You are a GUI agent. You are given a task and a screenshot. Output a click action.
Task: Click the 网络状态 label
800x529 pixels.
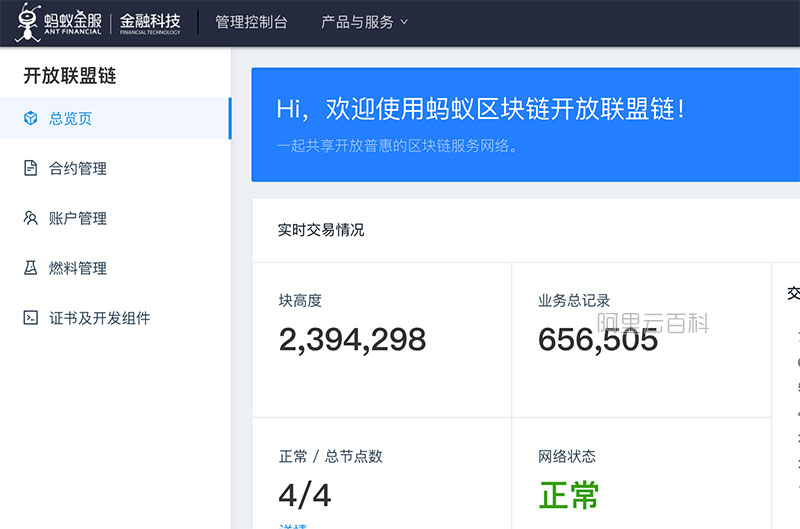[x=567, y=456]
